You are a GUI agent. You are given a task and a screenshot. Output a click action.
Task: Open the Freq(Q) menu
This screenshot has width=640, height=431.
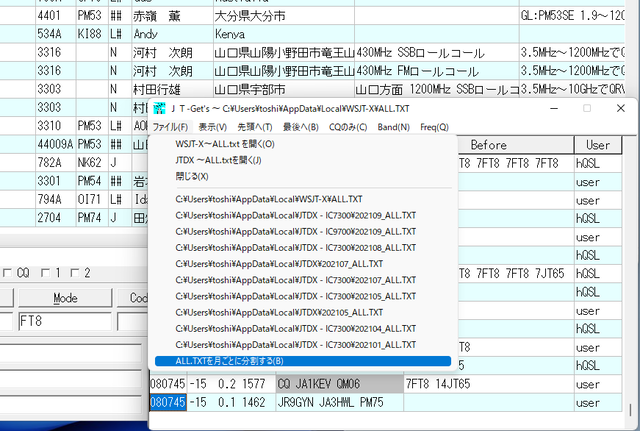[434, 127]
